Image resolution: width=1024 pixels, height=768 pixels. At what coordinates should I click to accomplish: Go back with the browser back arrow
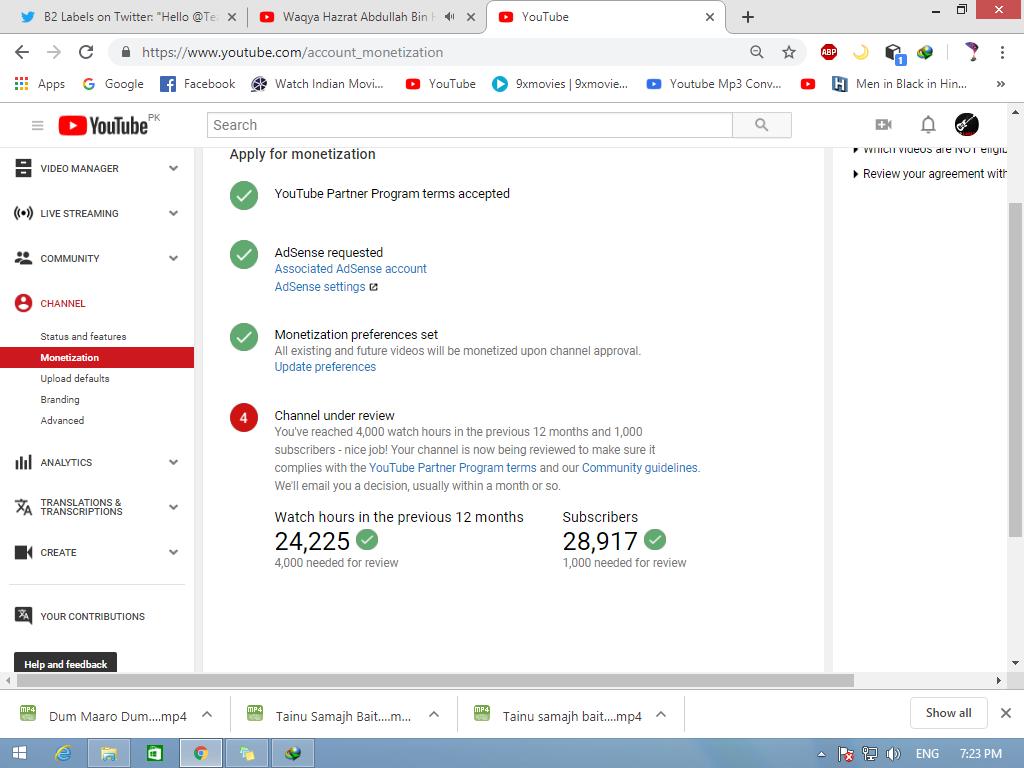tap(22, 52)
